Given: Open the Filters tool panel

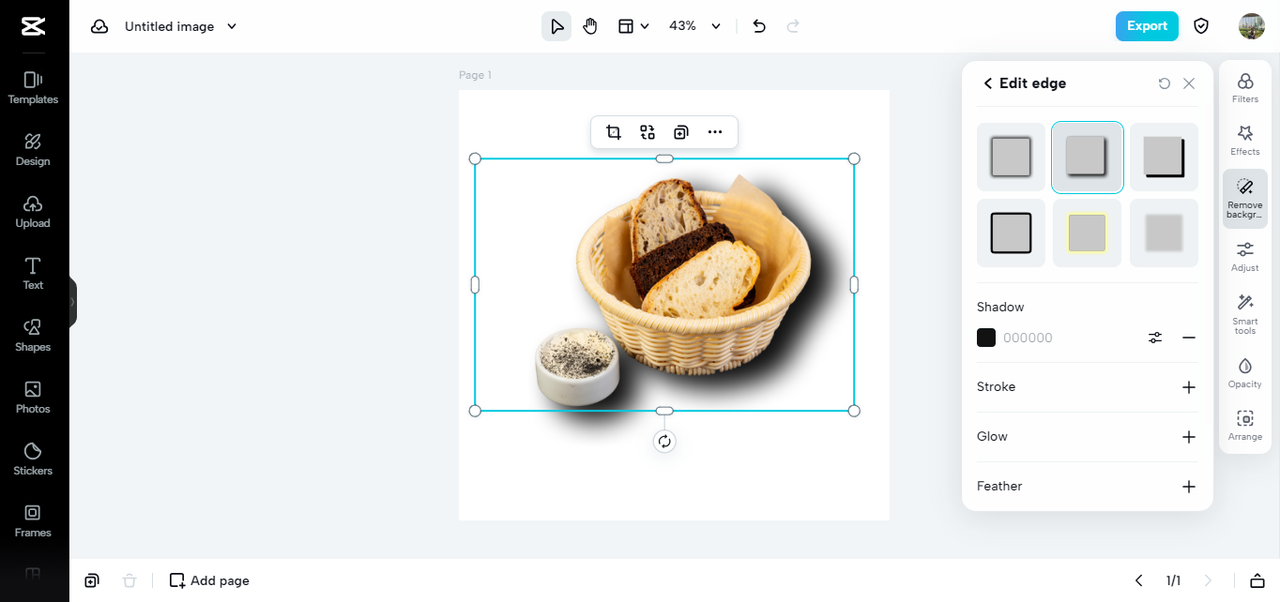Looking at the screenshot, I should click(1245, 88).
